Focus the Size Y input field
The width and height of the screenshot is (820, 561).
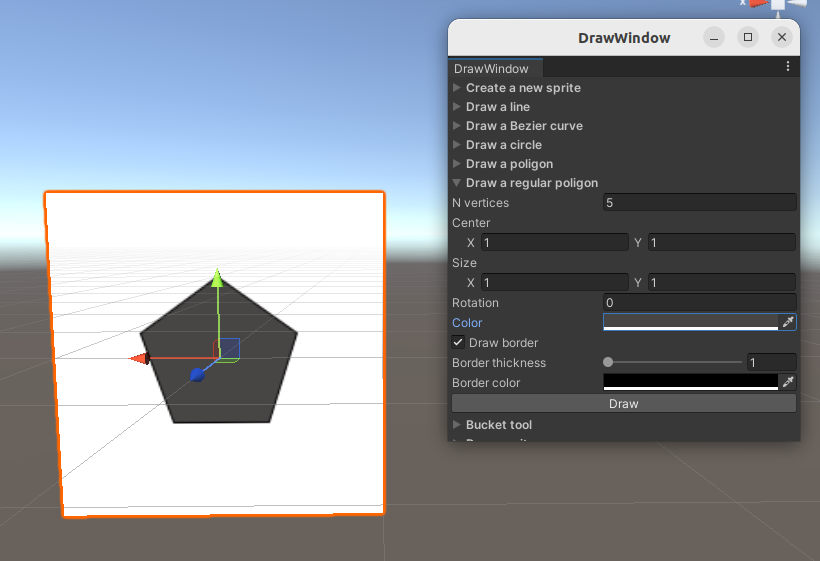coord(722,283)
